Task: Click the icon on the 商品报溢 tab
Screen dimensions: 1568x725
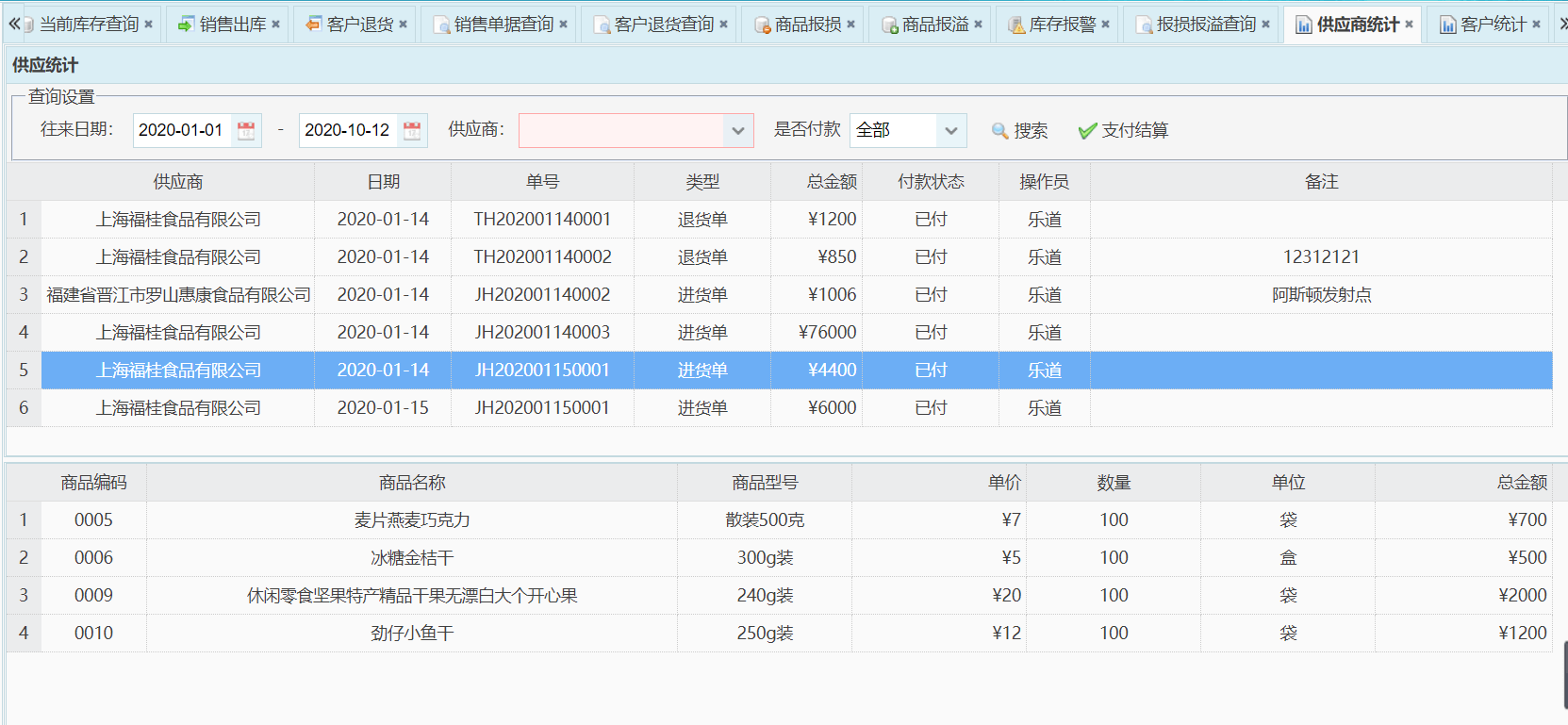Action: 889,25
